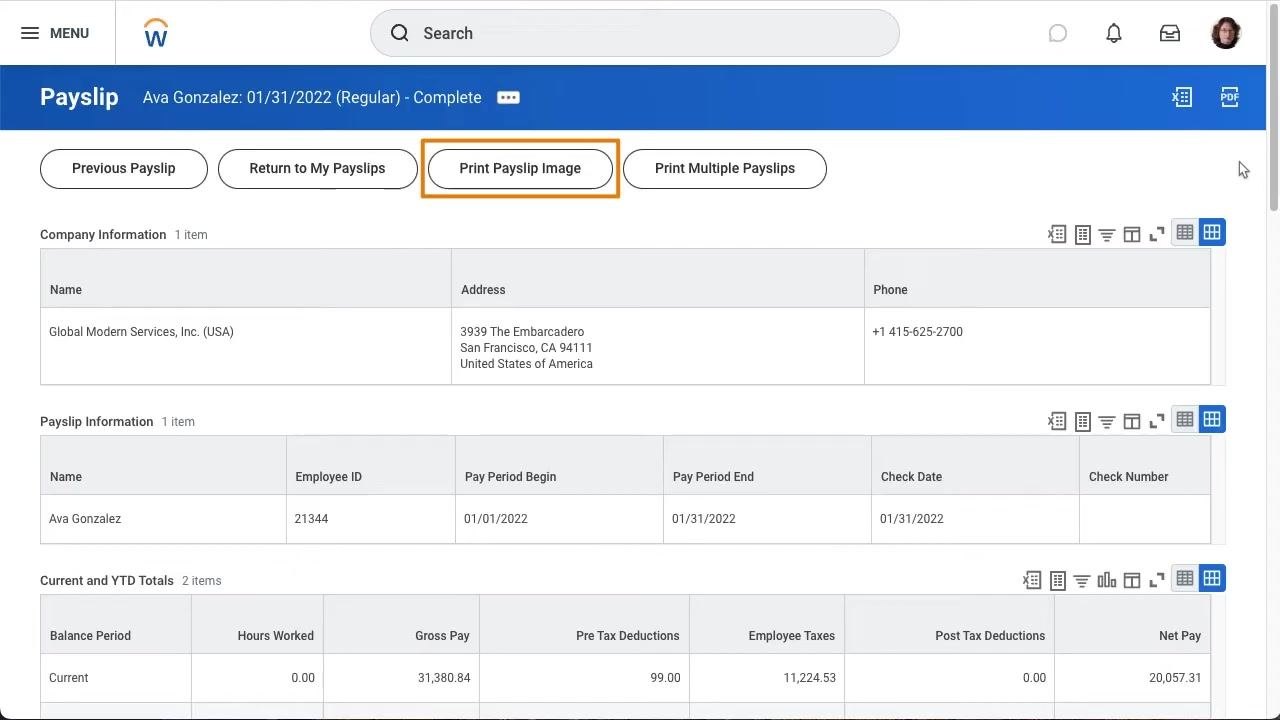Export page to Excel in header
This screenshot has height=720, width=1280.
(x=1182, y=97)
